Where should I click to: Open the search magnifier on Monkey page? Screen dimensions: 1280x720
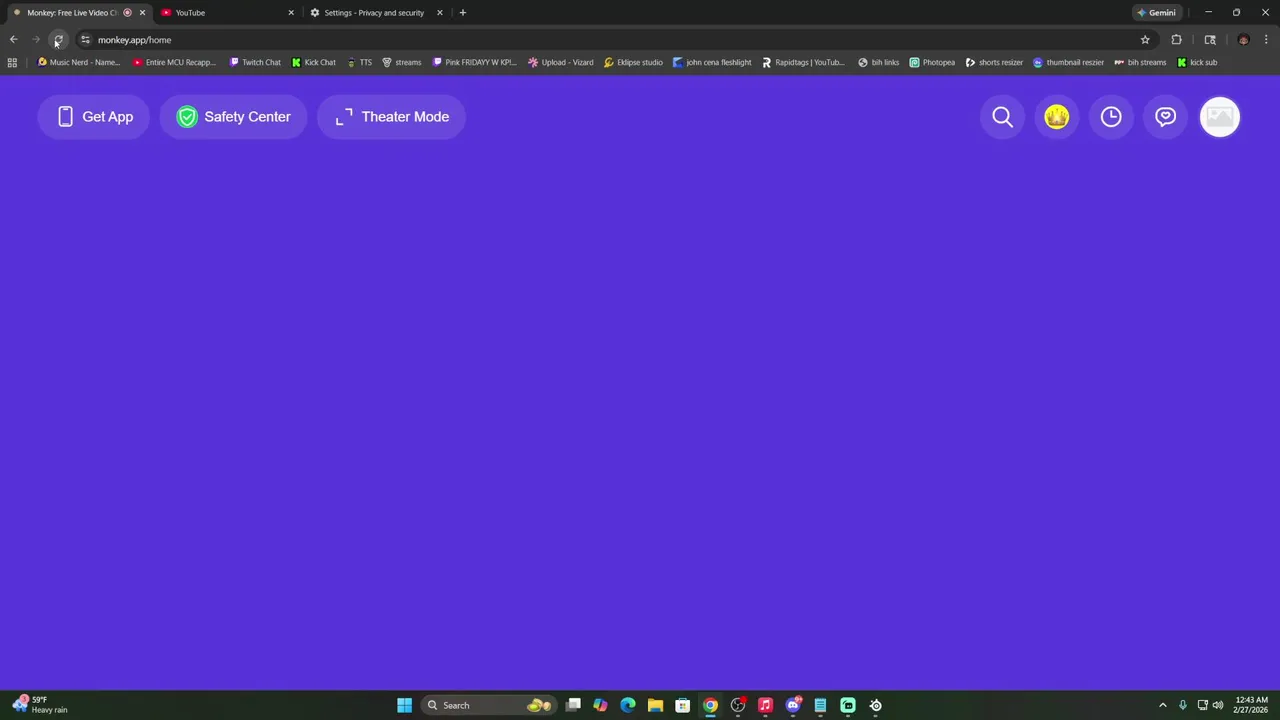(1002, 117)
